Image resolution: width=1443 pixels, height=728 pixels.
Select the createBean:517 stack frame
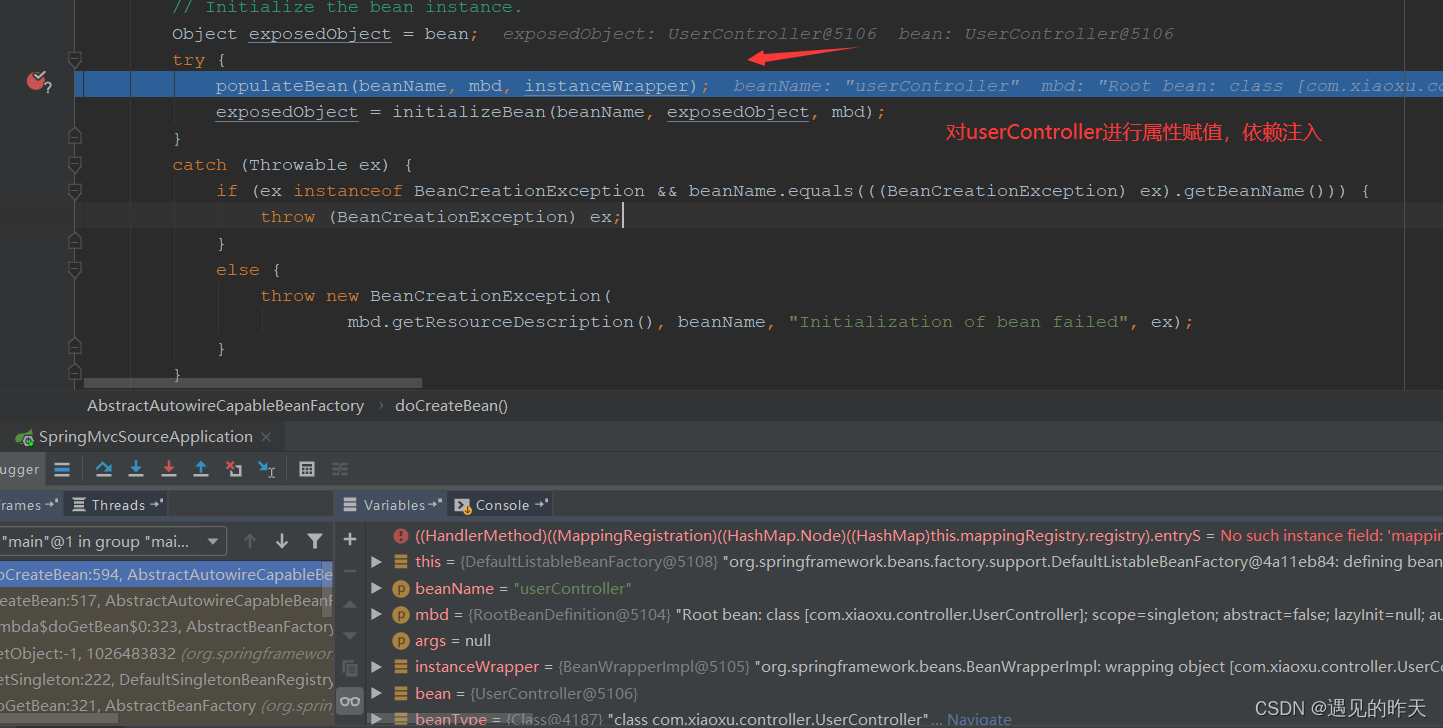(166, 601)
